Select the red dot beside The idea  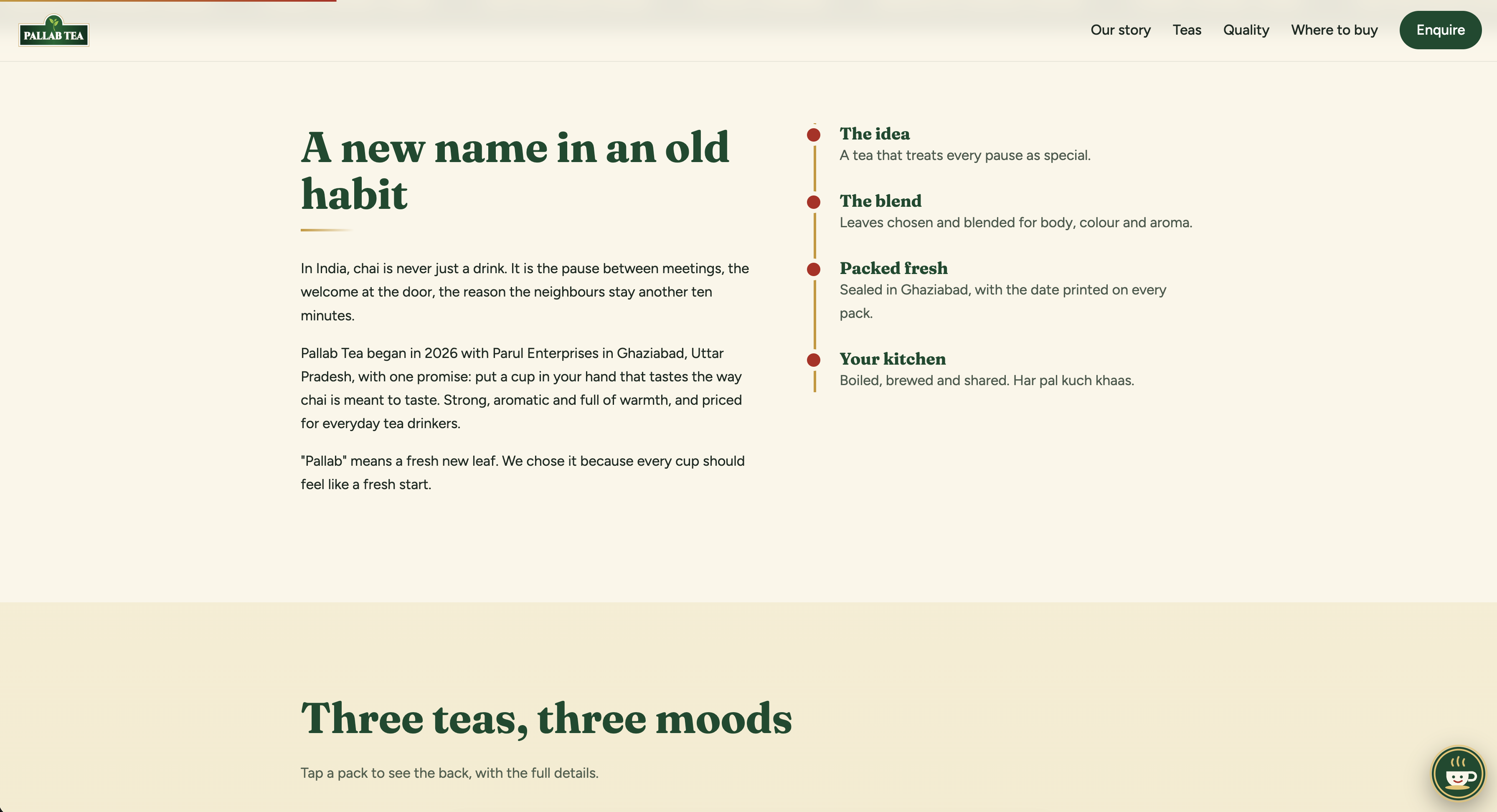pos(814,135)
